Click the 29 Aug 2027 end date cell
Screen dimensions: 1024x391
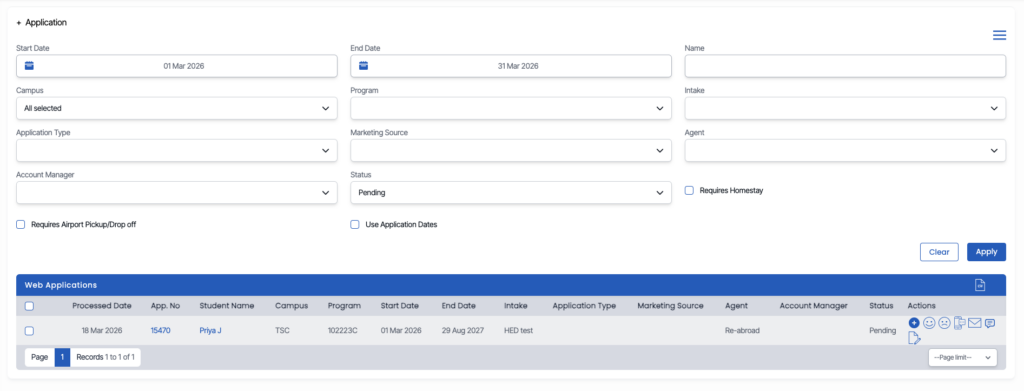click(463, 331)
